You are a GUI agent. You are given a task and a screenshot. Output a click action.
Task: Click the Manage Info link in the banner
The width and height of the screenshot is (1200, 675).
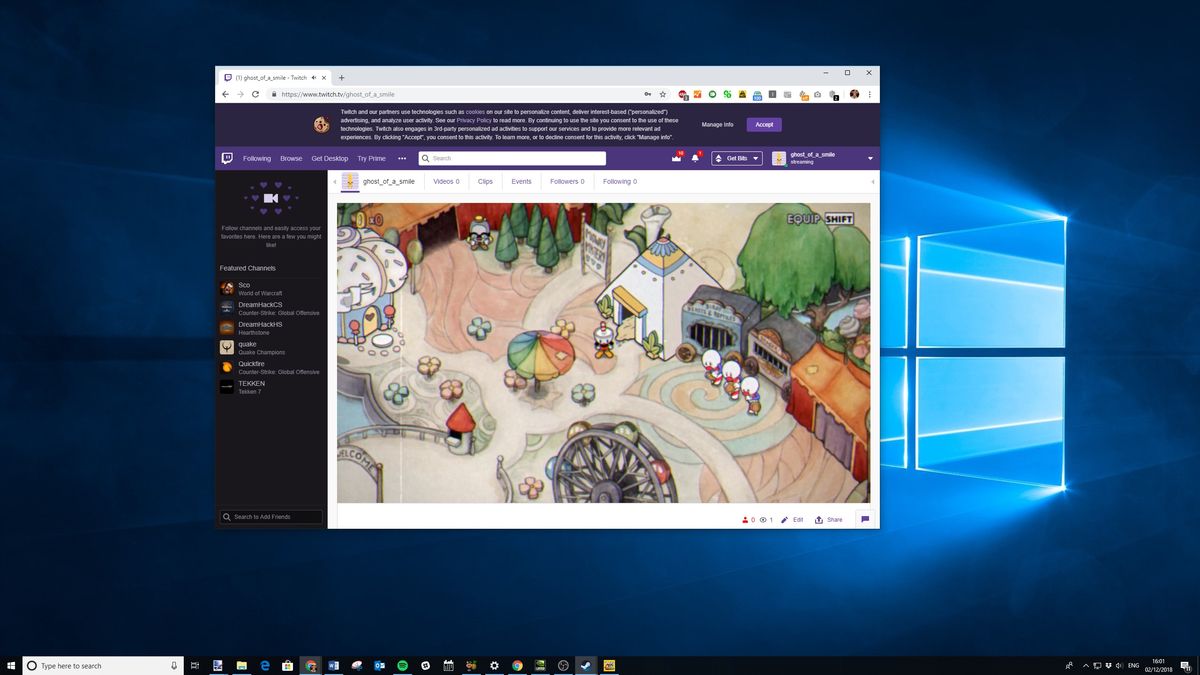718,124
